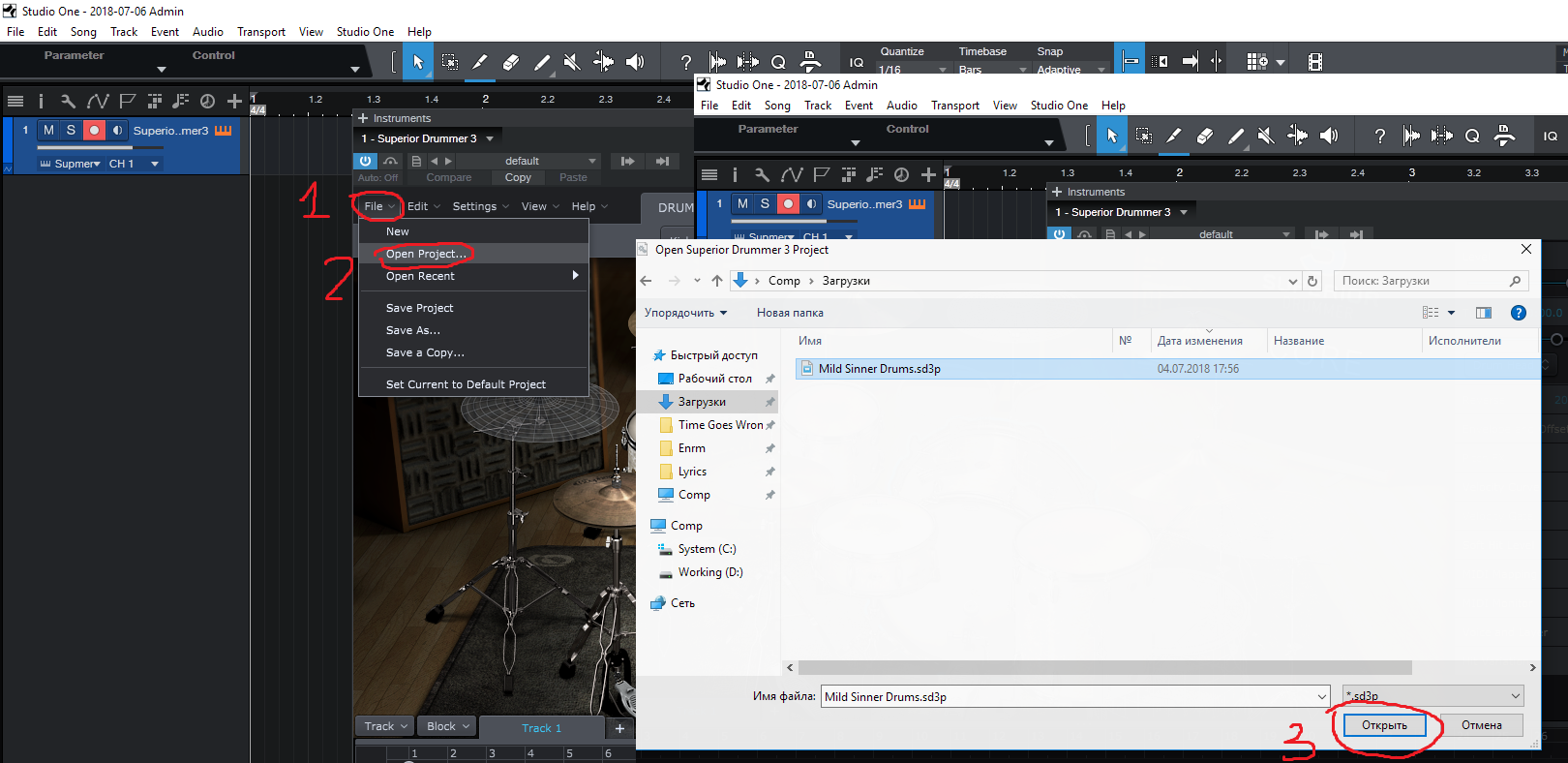Viewport: 1568px width, 763px height.
Task: Toggle plugin power button in left plugin header
Action: coord(365,161)
